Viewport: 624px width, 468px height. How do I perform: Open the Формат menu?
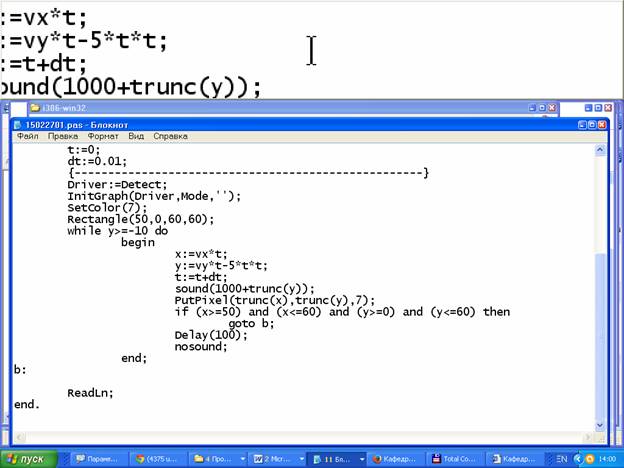[103, 136]
